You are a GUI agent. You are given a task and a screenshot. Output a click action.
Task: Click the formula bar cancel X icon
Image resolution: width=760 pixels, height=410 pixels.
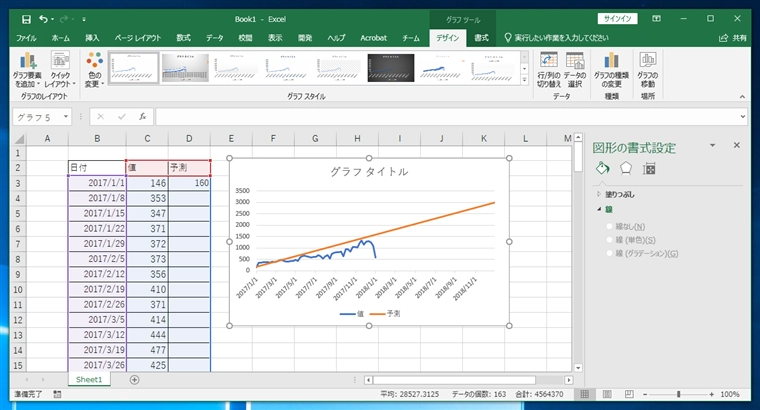[100, 117]
